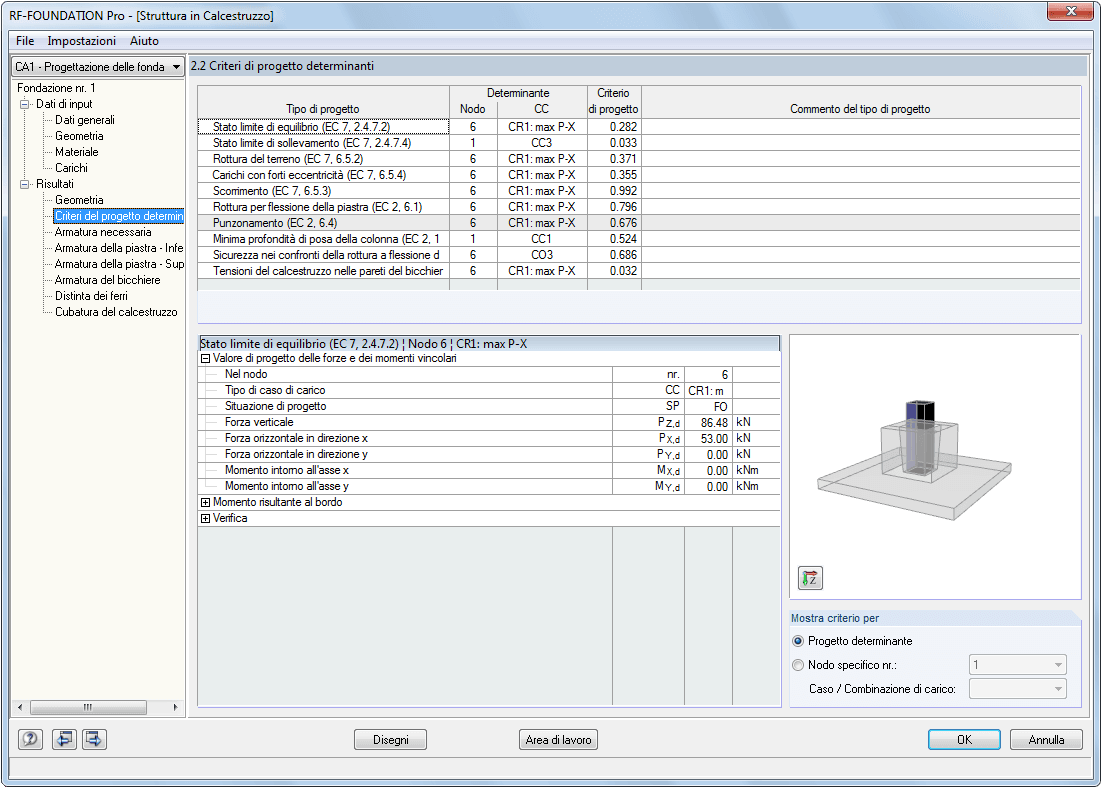Open the Impostazioni menu
This screenshot has width=1102, height=788.
click(x=82, y=41)
